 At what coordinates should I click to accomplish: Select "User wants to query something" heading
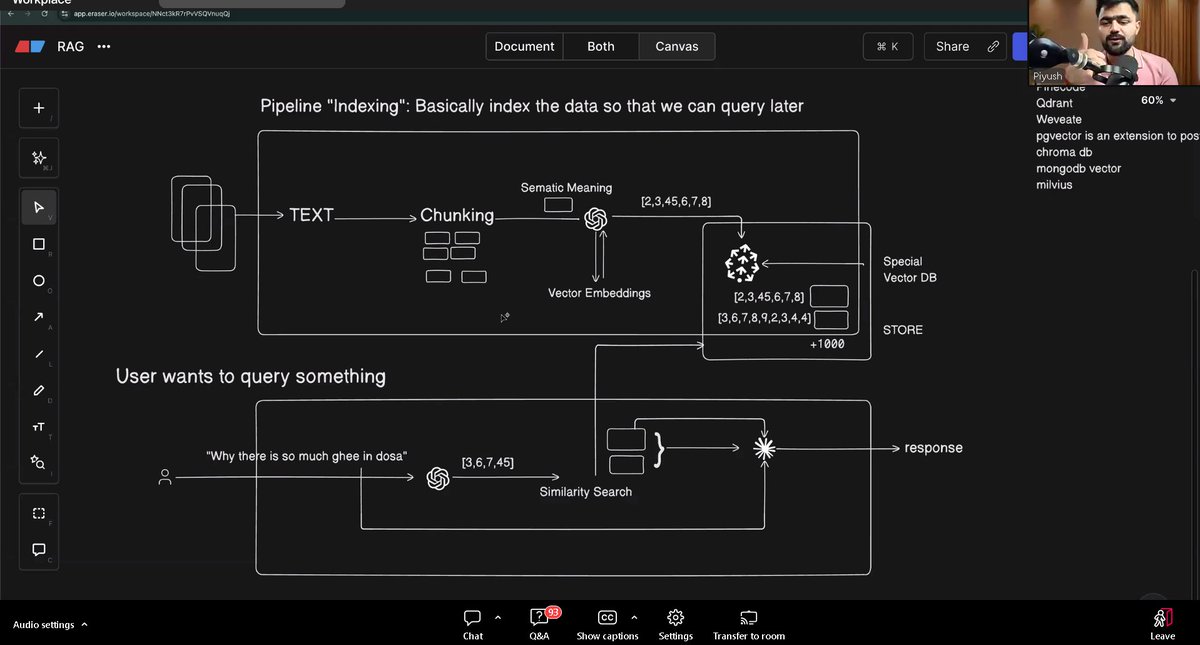point(251,377)
